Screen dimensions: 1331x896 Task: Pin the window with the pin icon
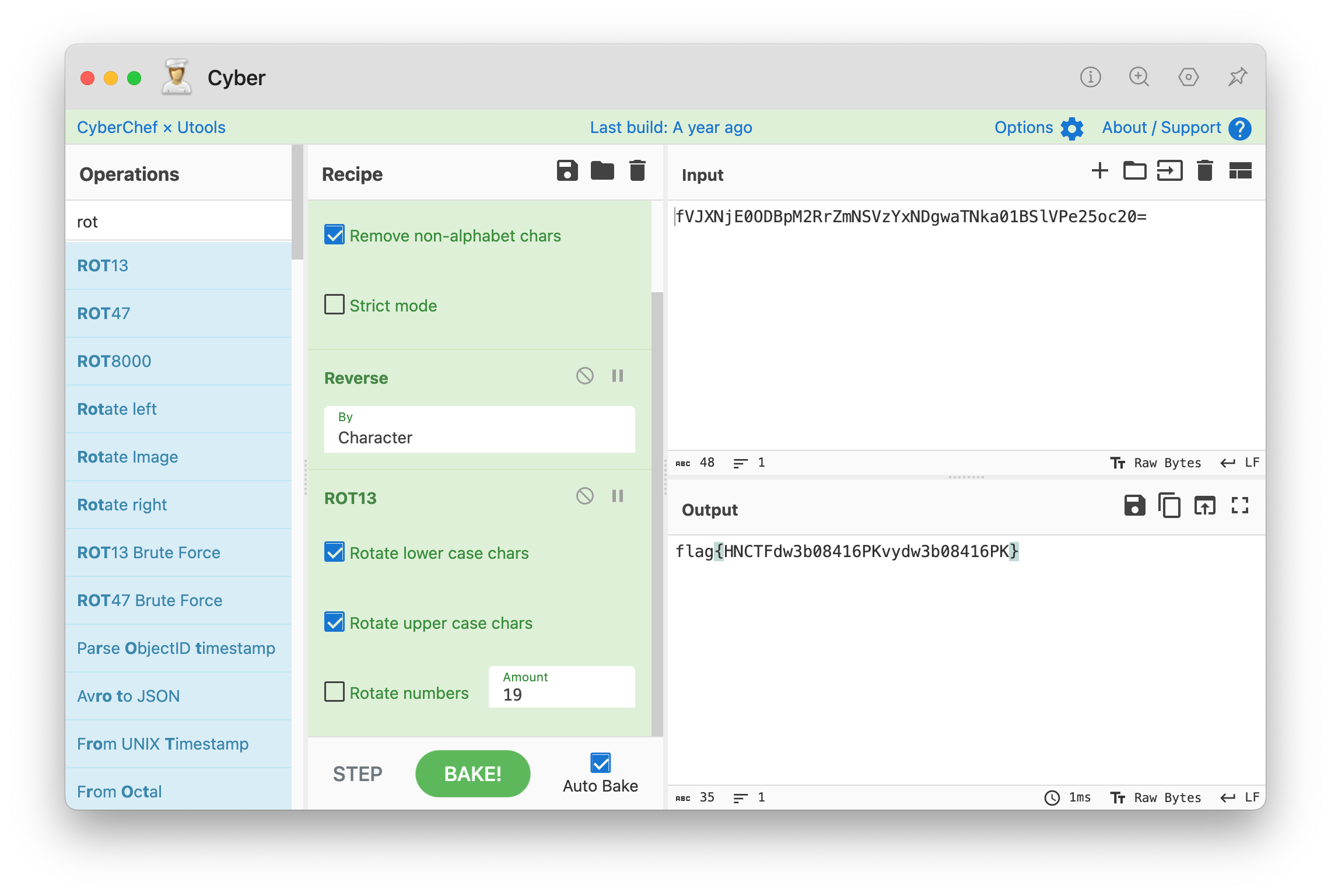click(x=1237, y=77)
